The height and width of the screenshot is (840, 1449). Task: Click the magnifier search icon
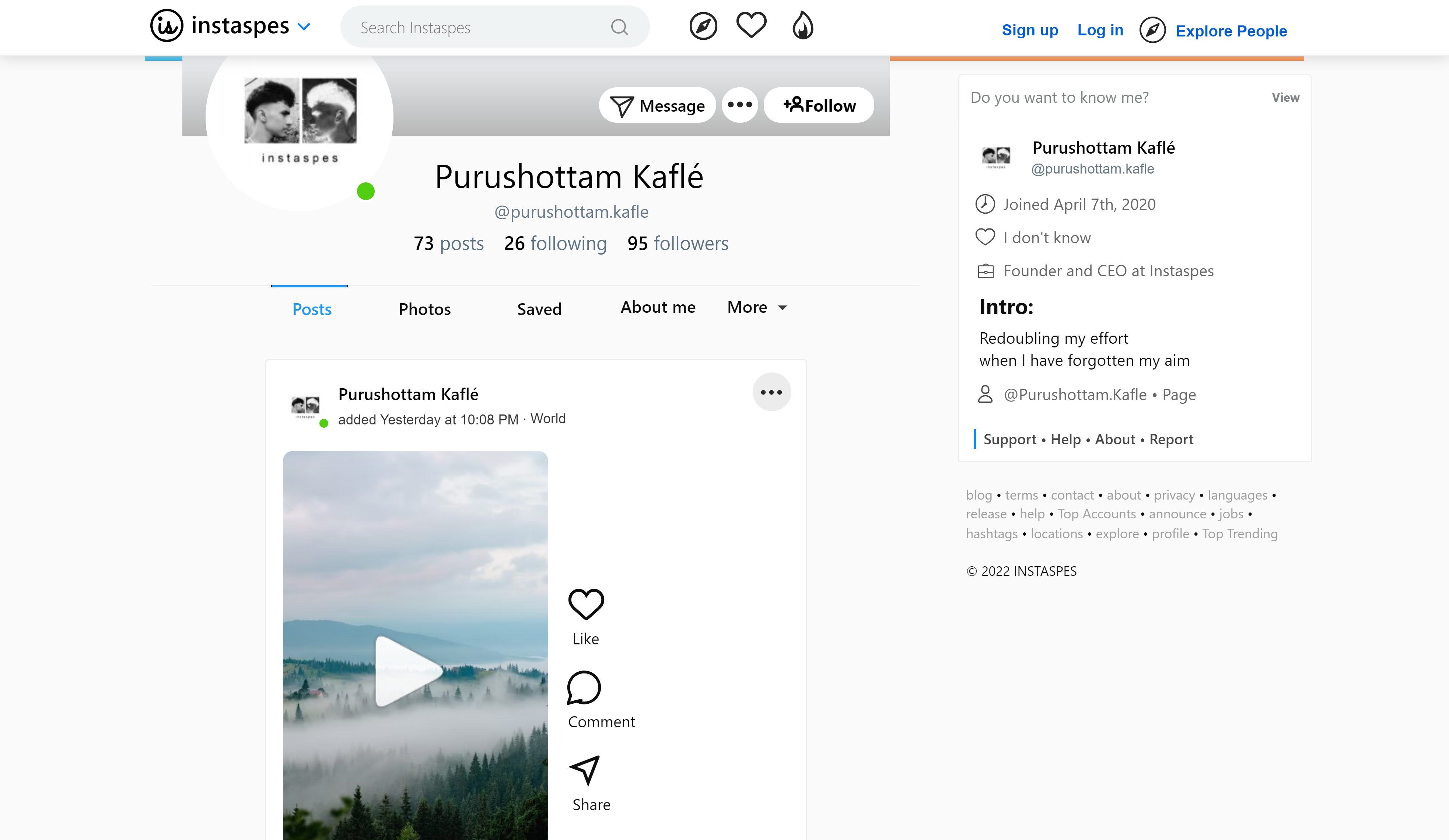click(x=619, y=27)
